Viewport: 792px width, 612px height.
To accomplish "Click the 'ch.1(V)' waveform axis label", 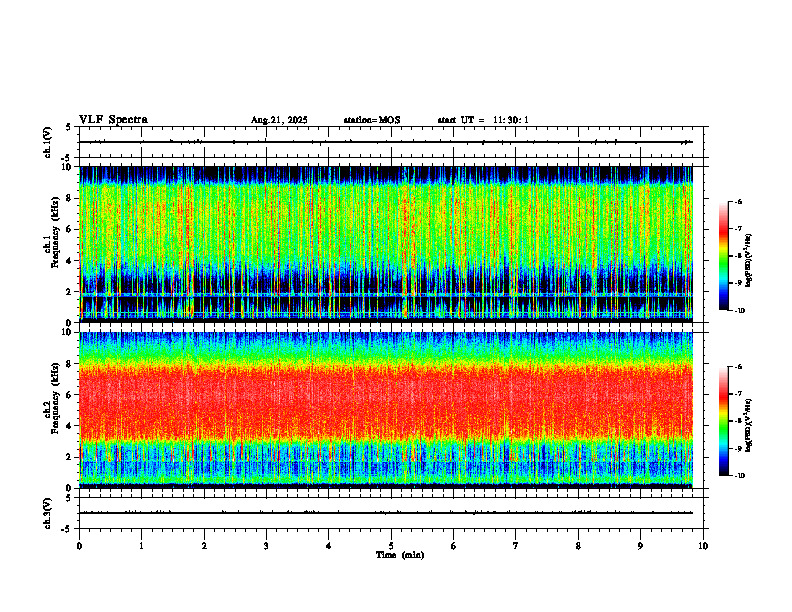I will point(48,142).
